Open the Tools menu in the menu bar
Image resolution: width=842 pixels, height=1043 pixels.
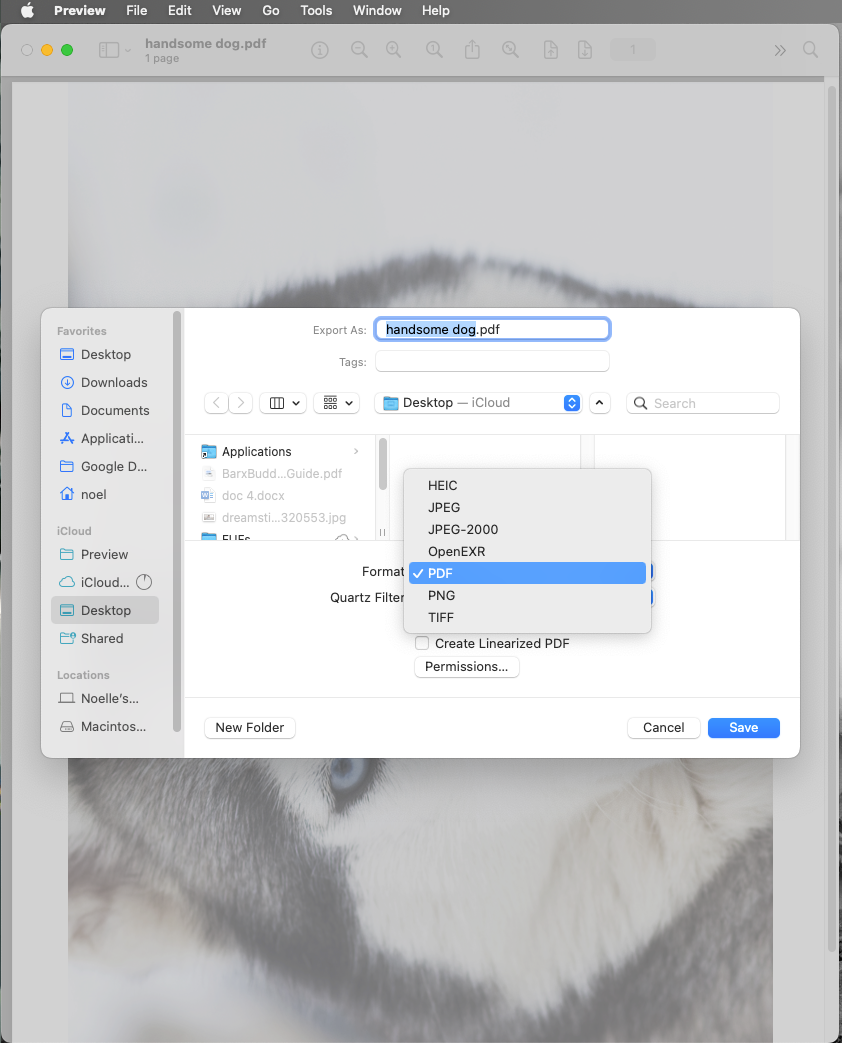(x=316, y=11)
